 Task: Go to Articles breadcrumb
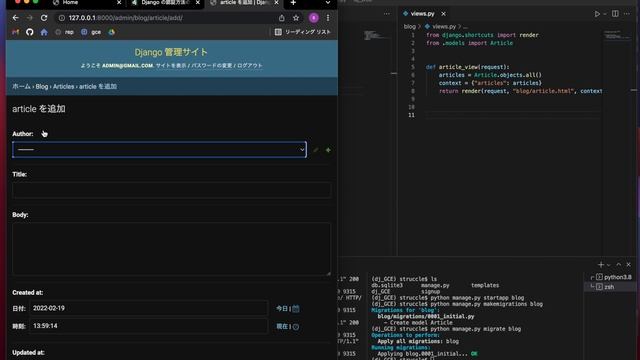[64, 87]
